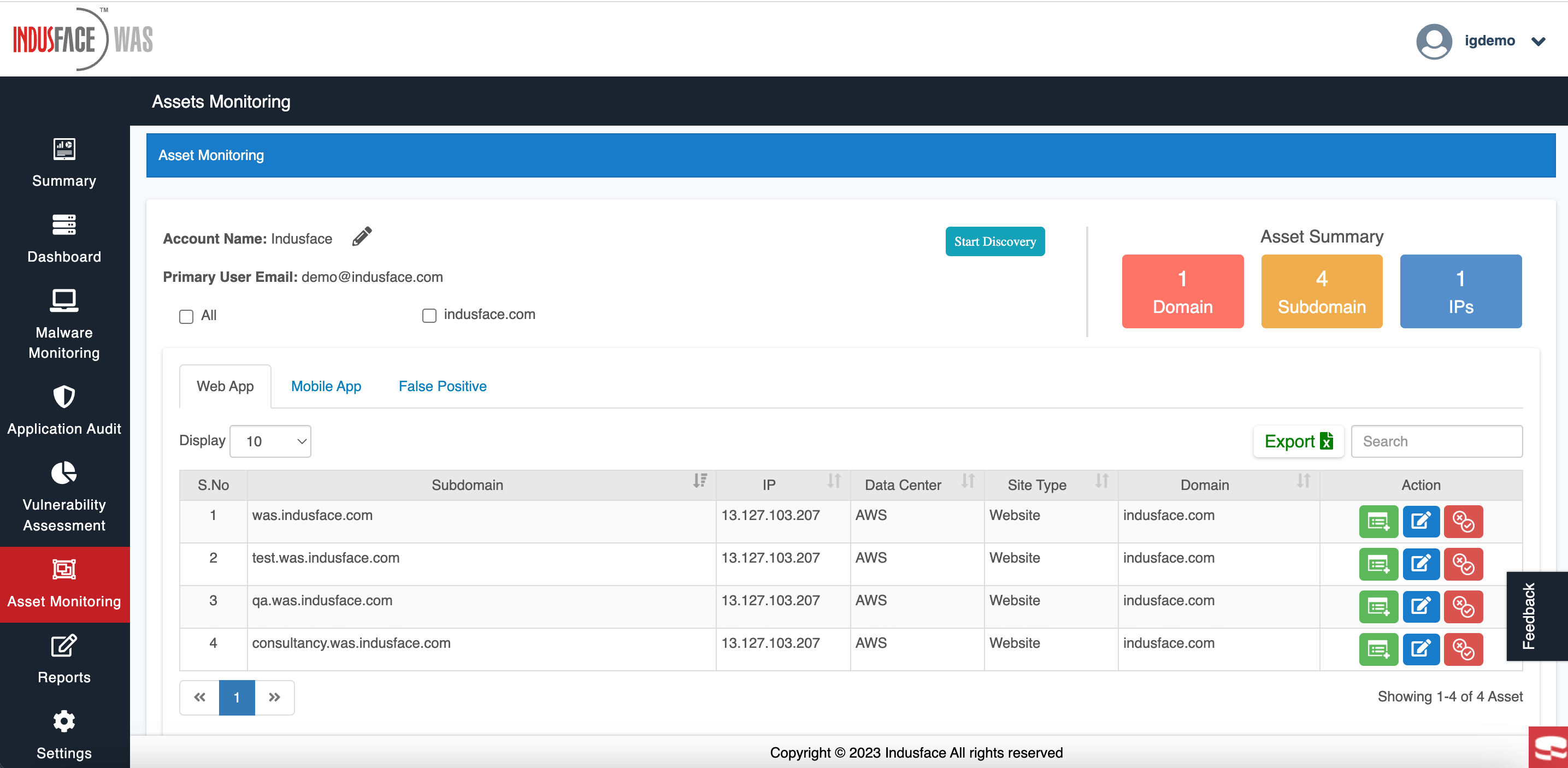Image resolution: width=1568 pixels, height=768 pixels.
Task: Click red icon for consultancy.was.indusface.com row
Action: (1463, 649)
